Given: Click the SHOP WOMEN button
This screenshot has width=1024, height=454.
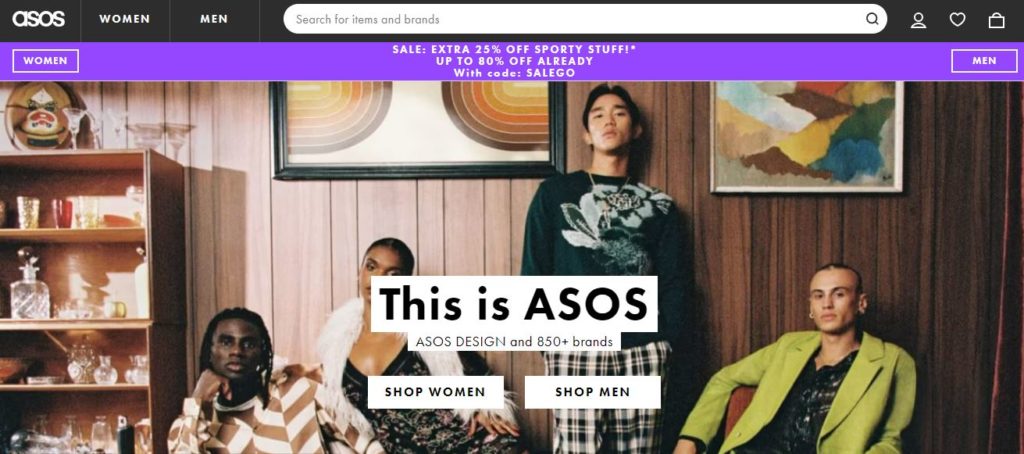Looking at the screenshot, I should pos(436,392).
